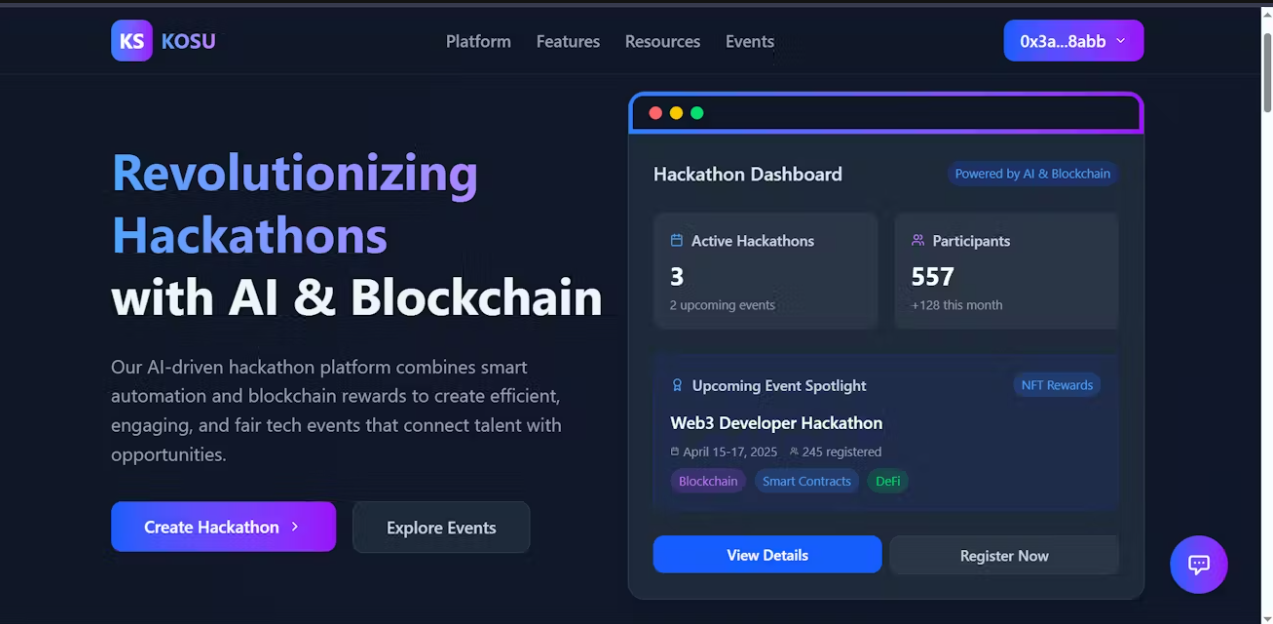Click the View Details button
This screenshot has width=1273, height=624.
tap(767, 555)
